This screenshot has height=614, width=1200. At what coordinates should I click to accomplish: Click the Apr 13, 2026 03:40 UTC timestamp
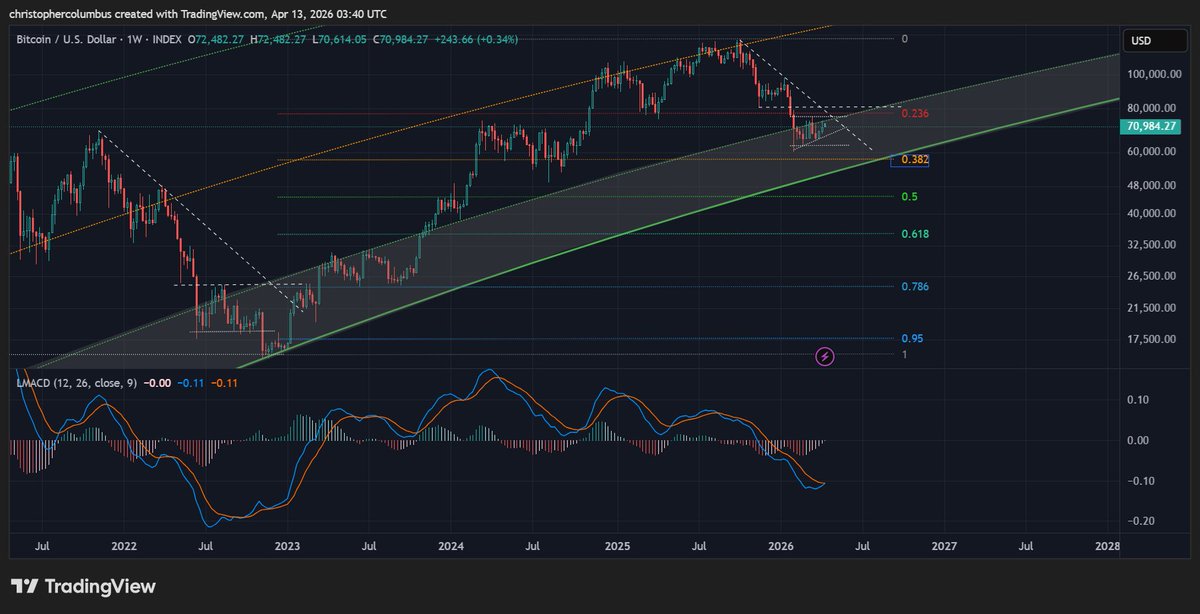click(x=328, y=13)
